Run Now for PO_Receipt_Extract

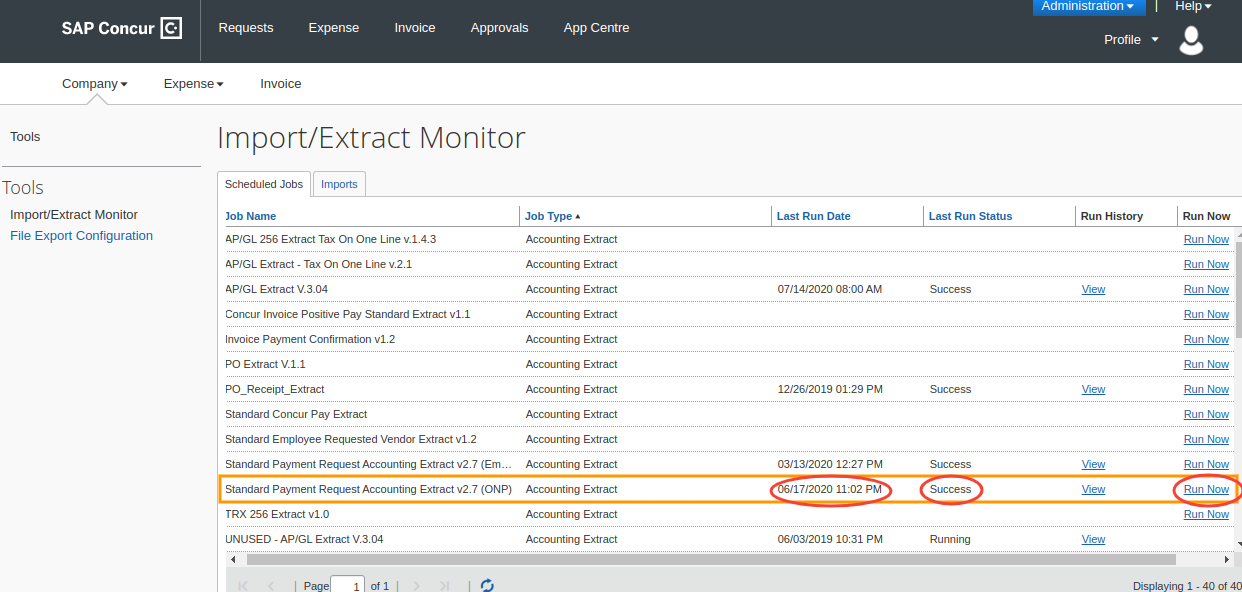click(x=1206, y=389)
